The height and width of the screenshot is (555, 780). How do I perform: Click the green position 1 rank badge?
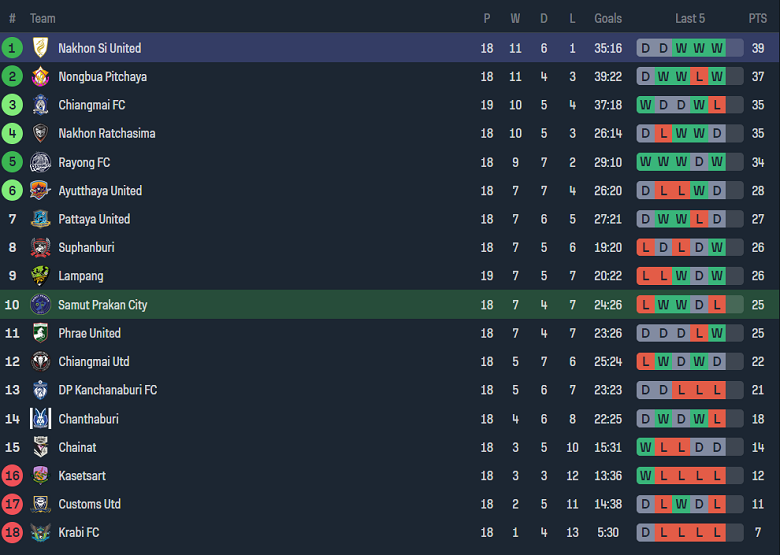pos(12,48)
